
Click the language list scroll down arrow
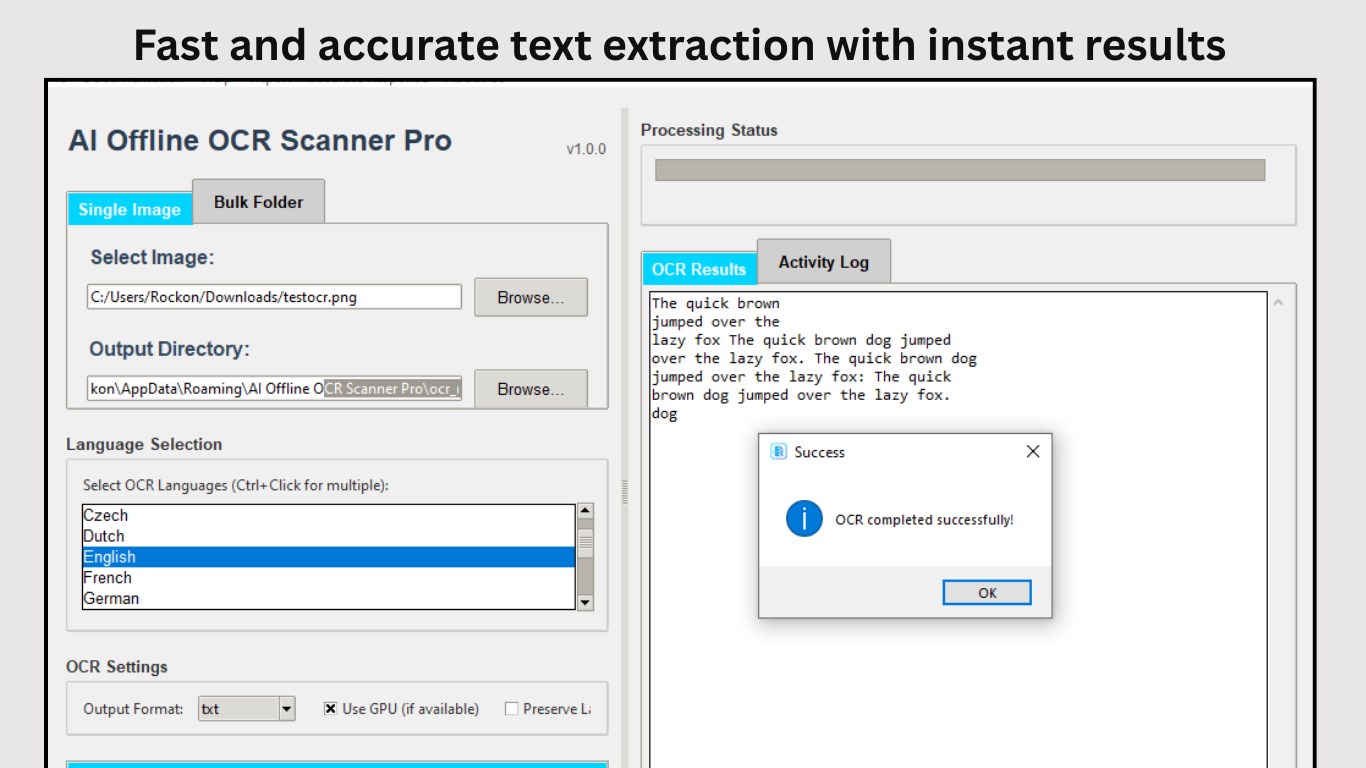pyautogui.click(x=586, y=602)
